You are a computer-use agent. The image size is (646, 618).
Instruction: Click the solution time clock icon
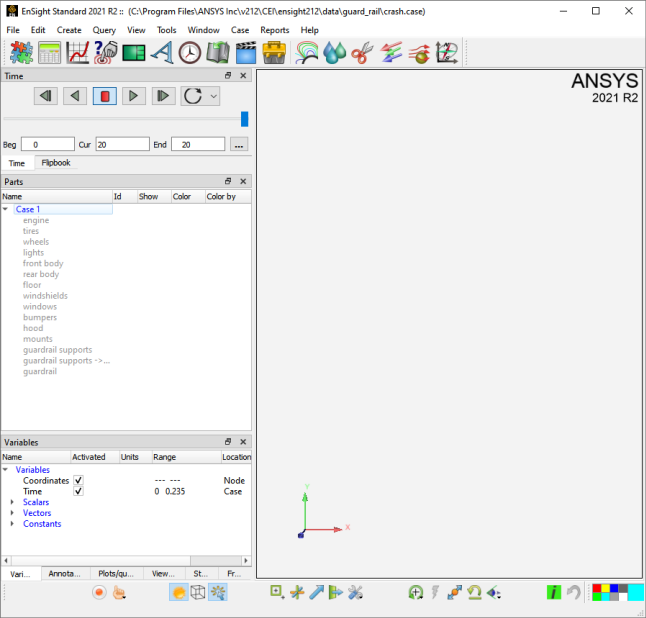[190, 53]
